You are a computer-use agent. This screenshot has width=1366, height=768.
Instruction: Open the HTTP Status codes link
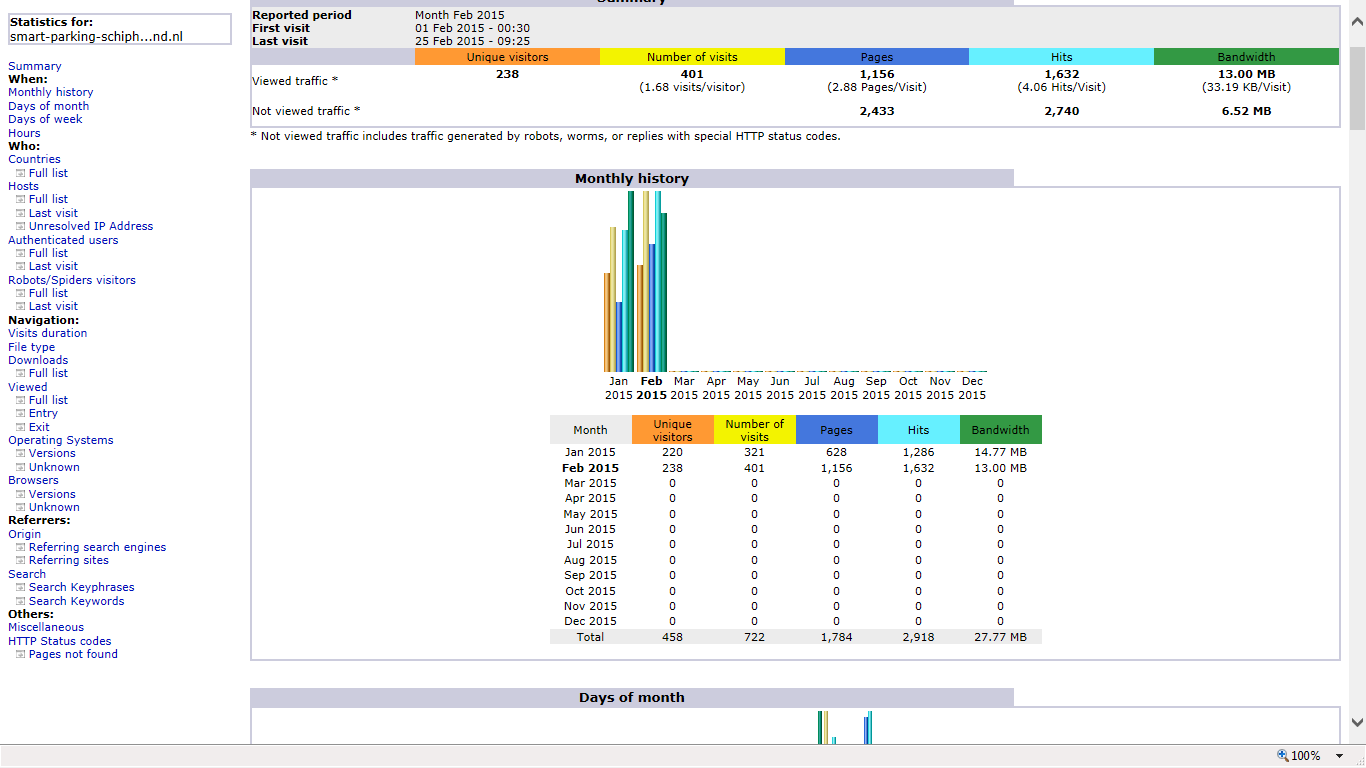pos(60,641)
